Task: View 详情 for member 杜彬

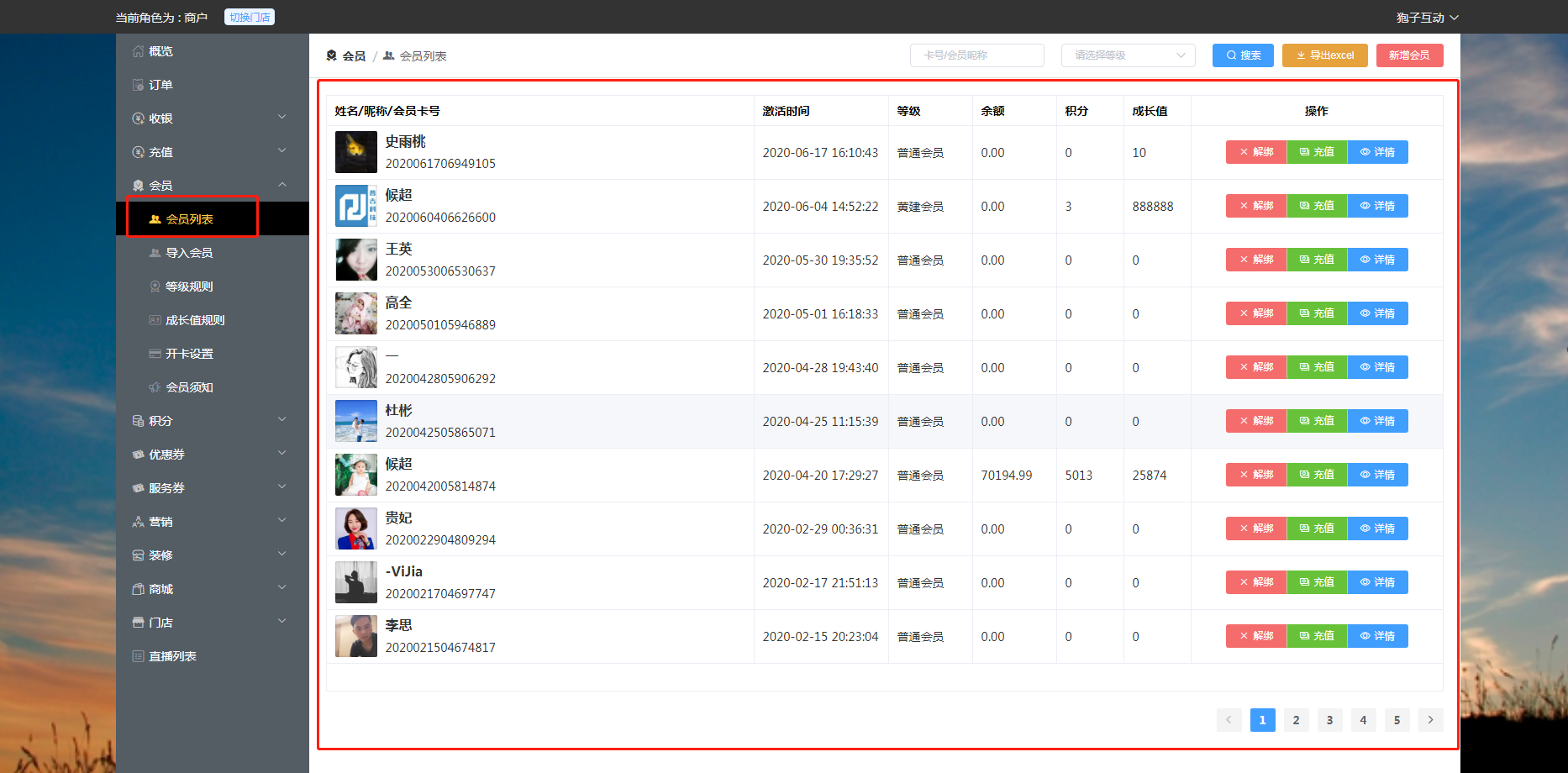Action: pos(1378,421)
